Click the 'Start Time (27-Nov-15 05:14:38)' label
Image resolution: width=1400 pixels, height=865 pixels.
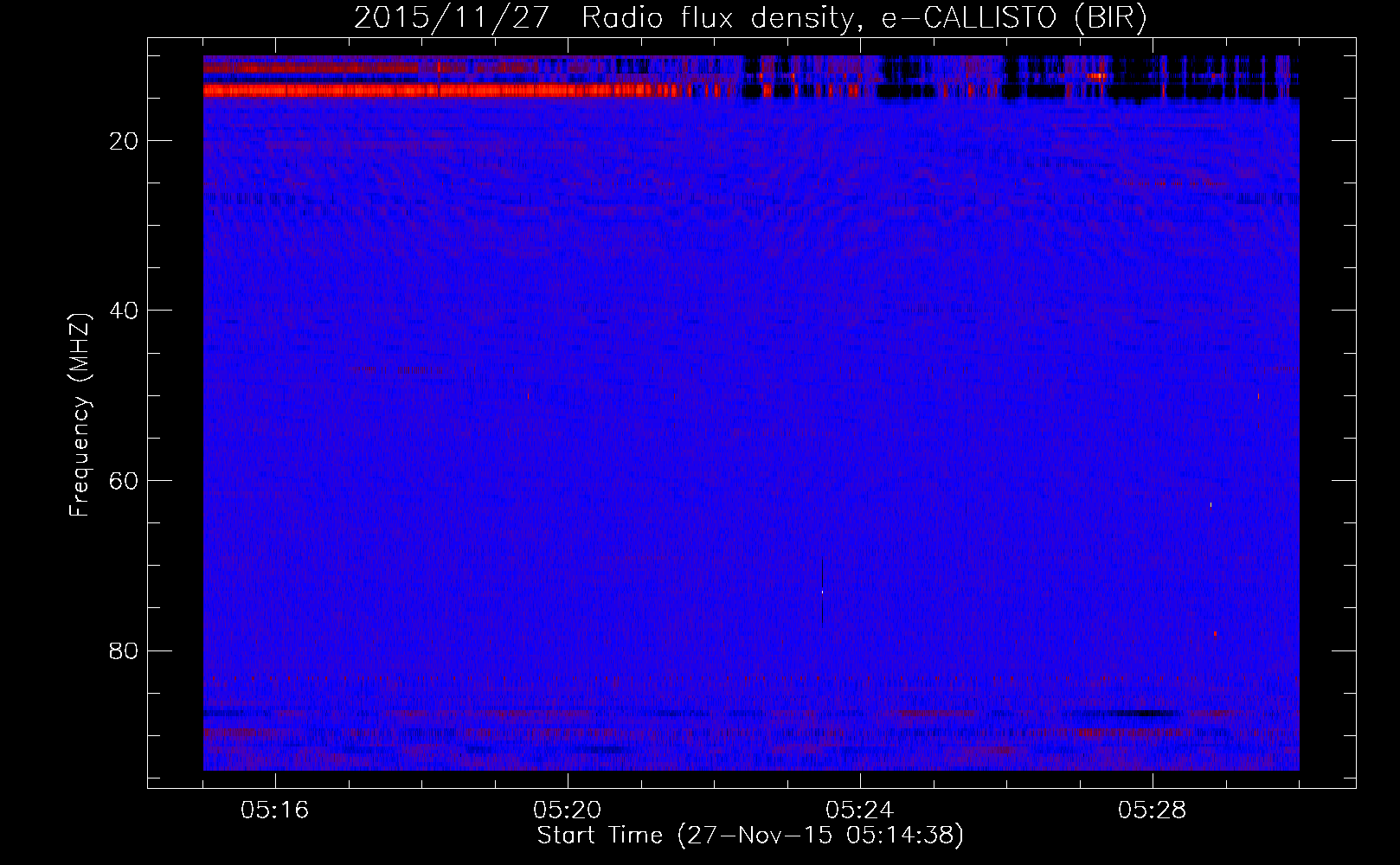click(750, 836)
